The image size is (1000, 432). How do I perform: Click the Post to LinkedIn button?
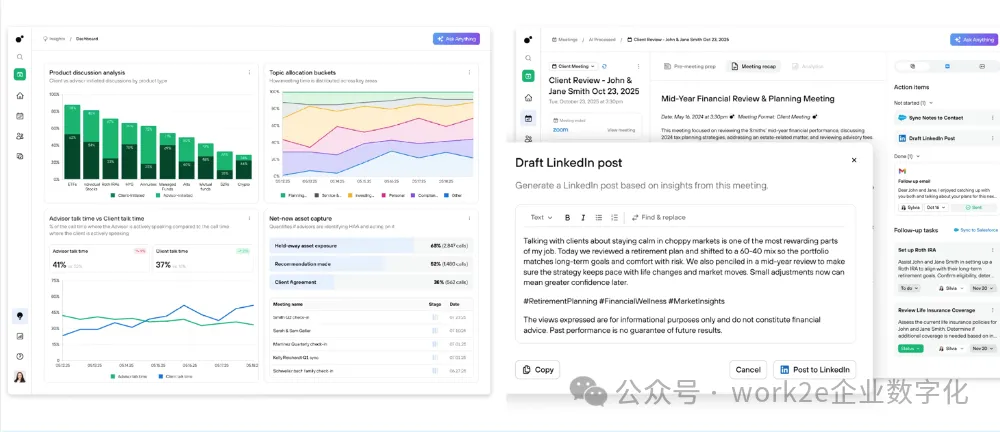tap(814, 369)
